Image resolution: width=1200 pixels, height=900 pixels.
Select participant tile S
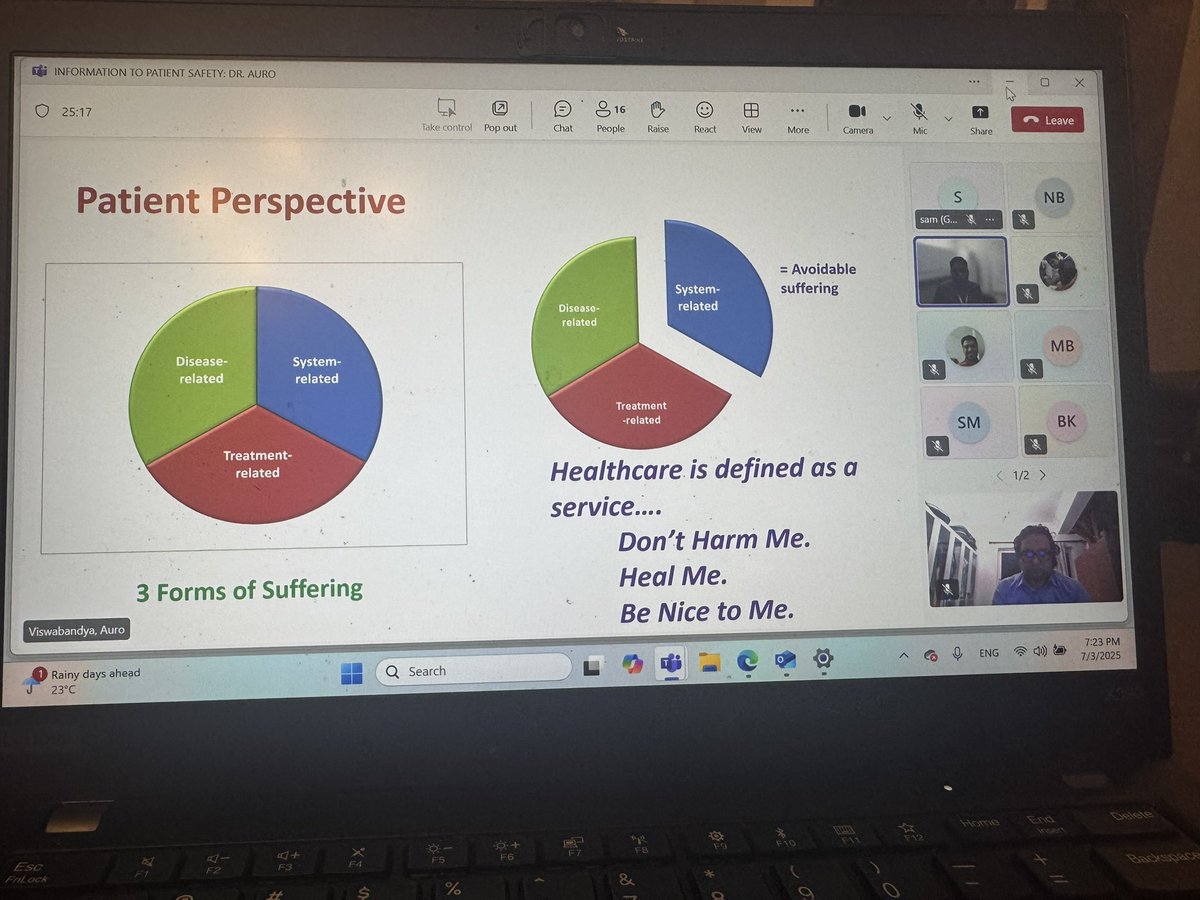(957, 198)
